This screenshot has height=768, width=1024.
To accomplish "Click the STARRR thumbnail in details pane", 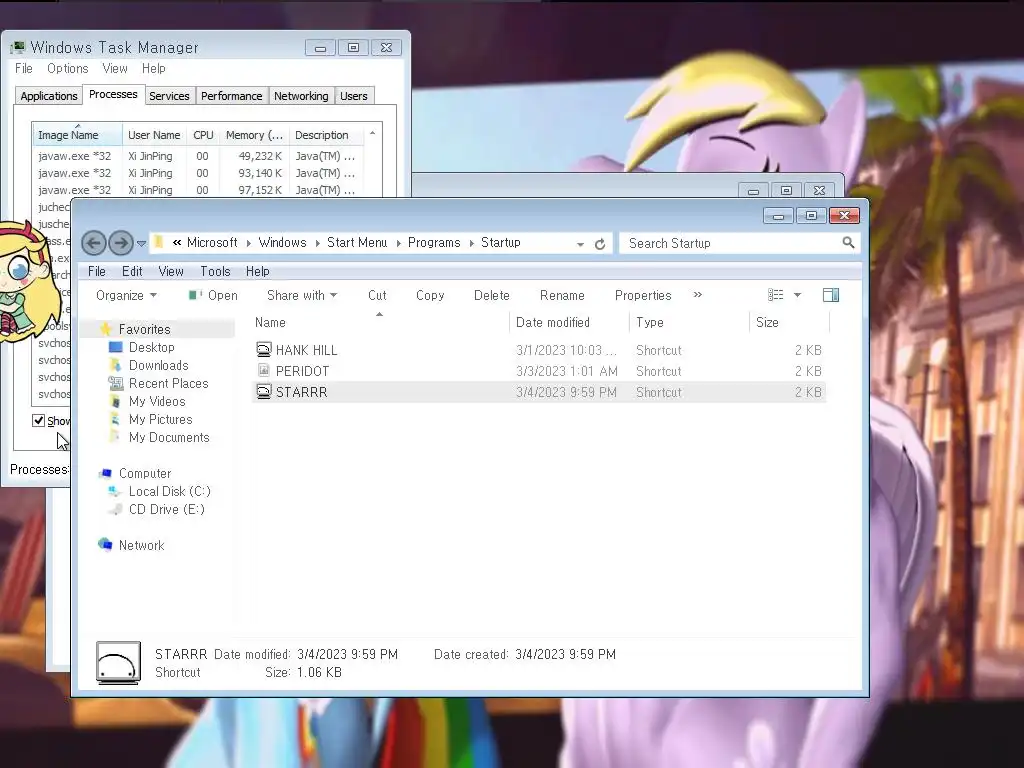I will click(x=118, y=663).
